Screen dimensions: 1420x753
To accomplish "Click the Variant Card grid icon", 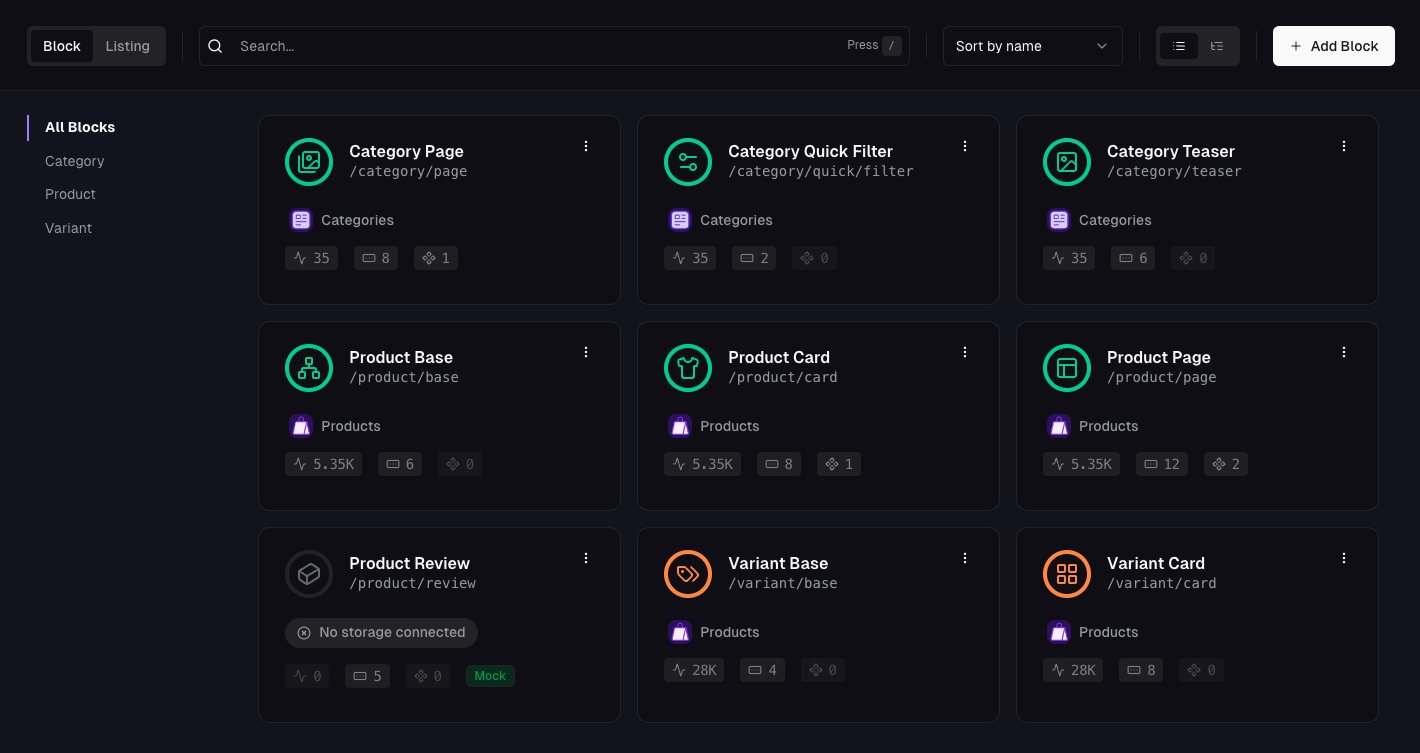I will (x=1067, y=574).
